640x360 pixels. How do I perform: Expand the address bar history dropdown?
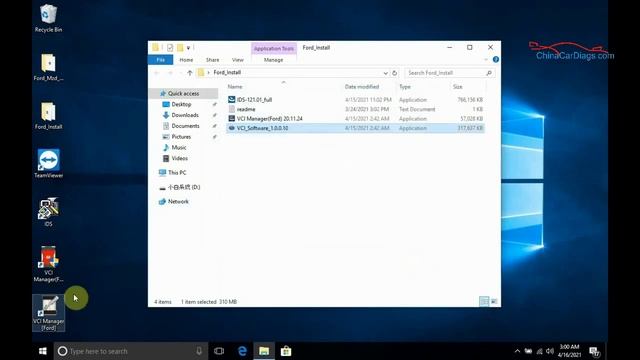click(x=385, y=73)
